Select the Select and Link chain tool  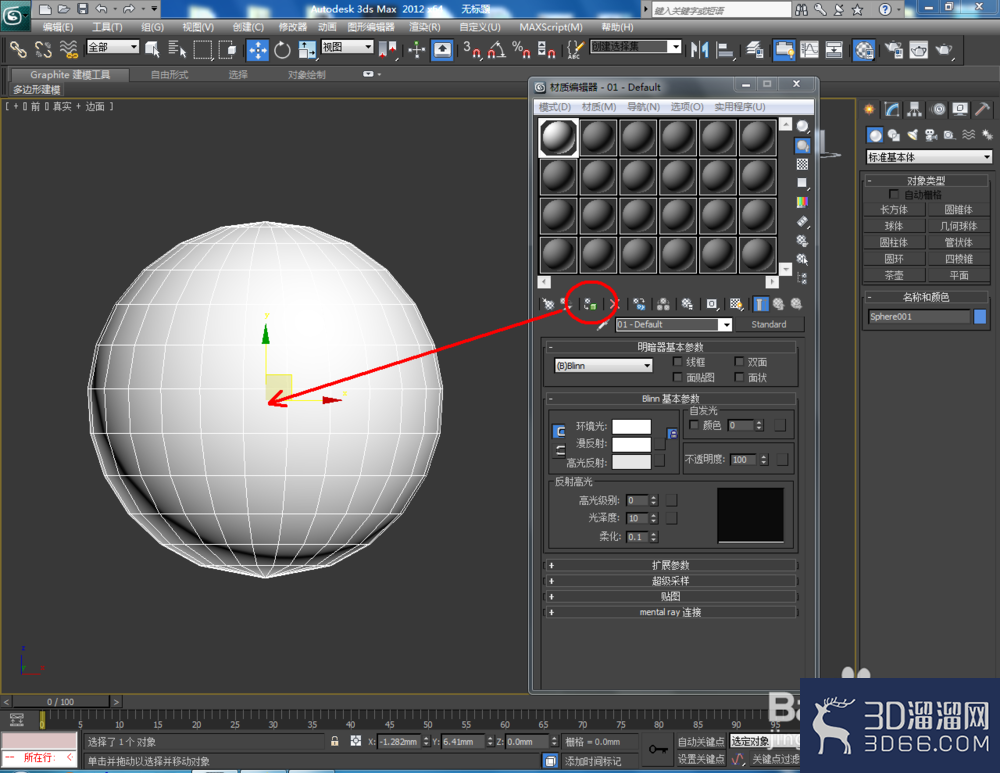(x=18, y=50)
